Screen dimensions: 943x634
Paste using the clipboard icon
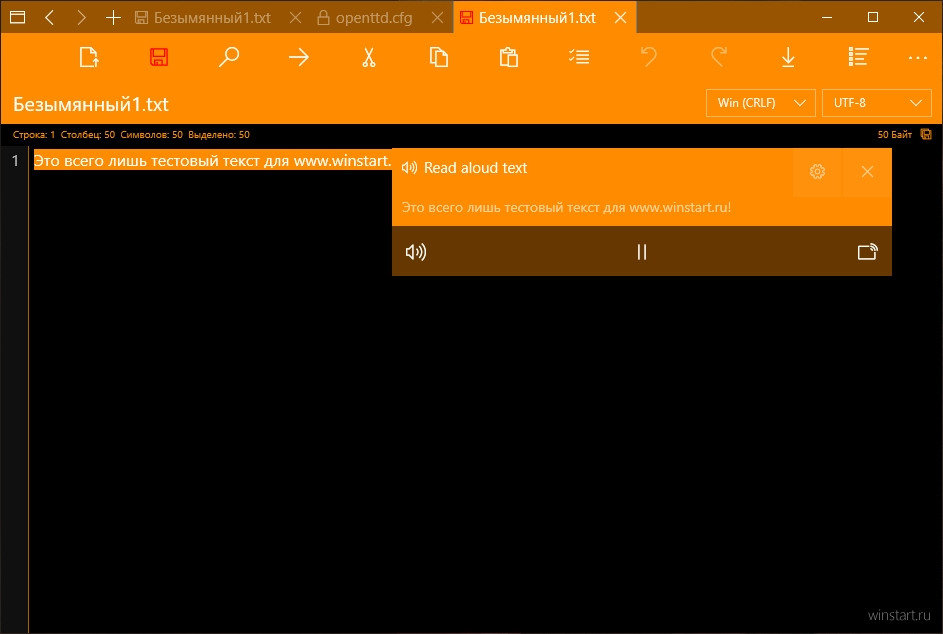(x=509, y=58)
